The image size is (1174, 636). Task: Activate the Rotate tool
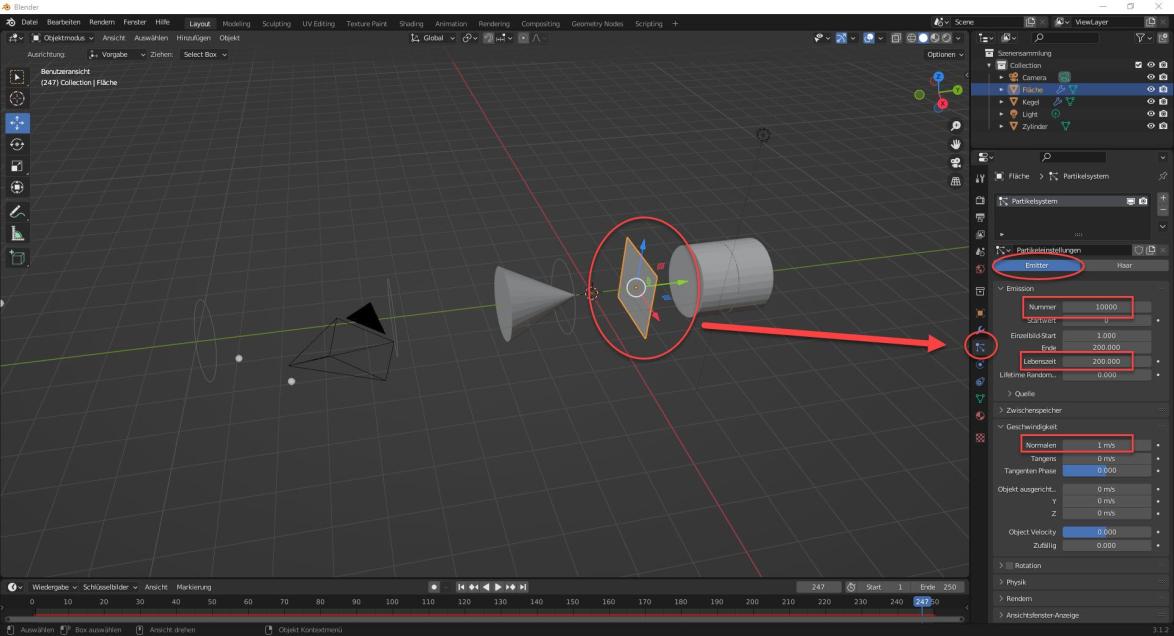[17, 145]
